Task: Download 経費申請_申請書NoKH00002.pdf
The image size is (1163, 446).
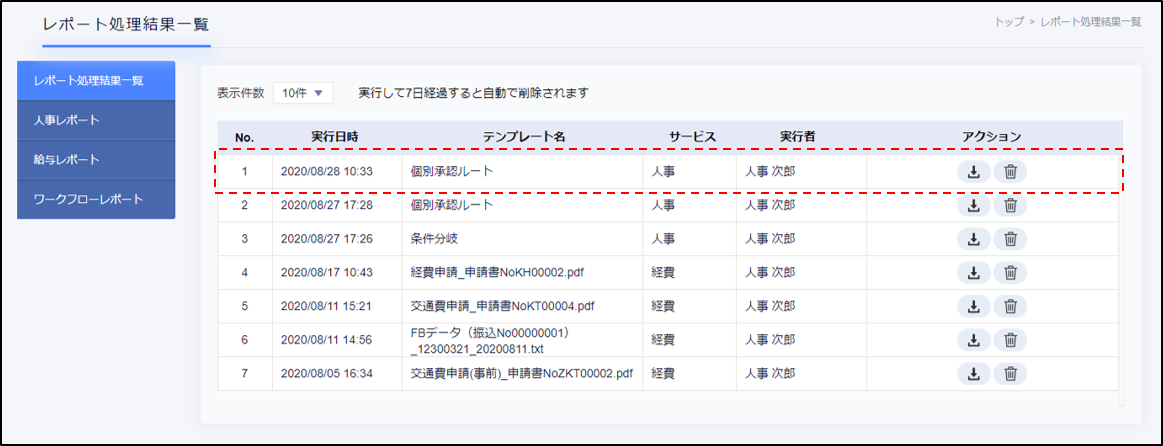Action: coord(973,273)
